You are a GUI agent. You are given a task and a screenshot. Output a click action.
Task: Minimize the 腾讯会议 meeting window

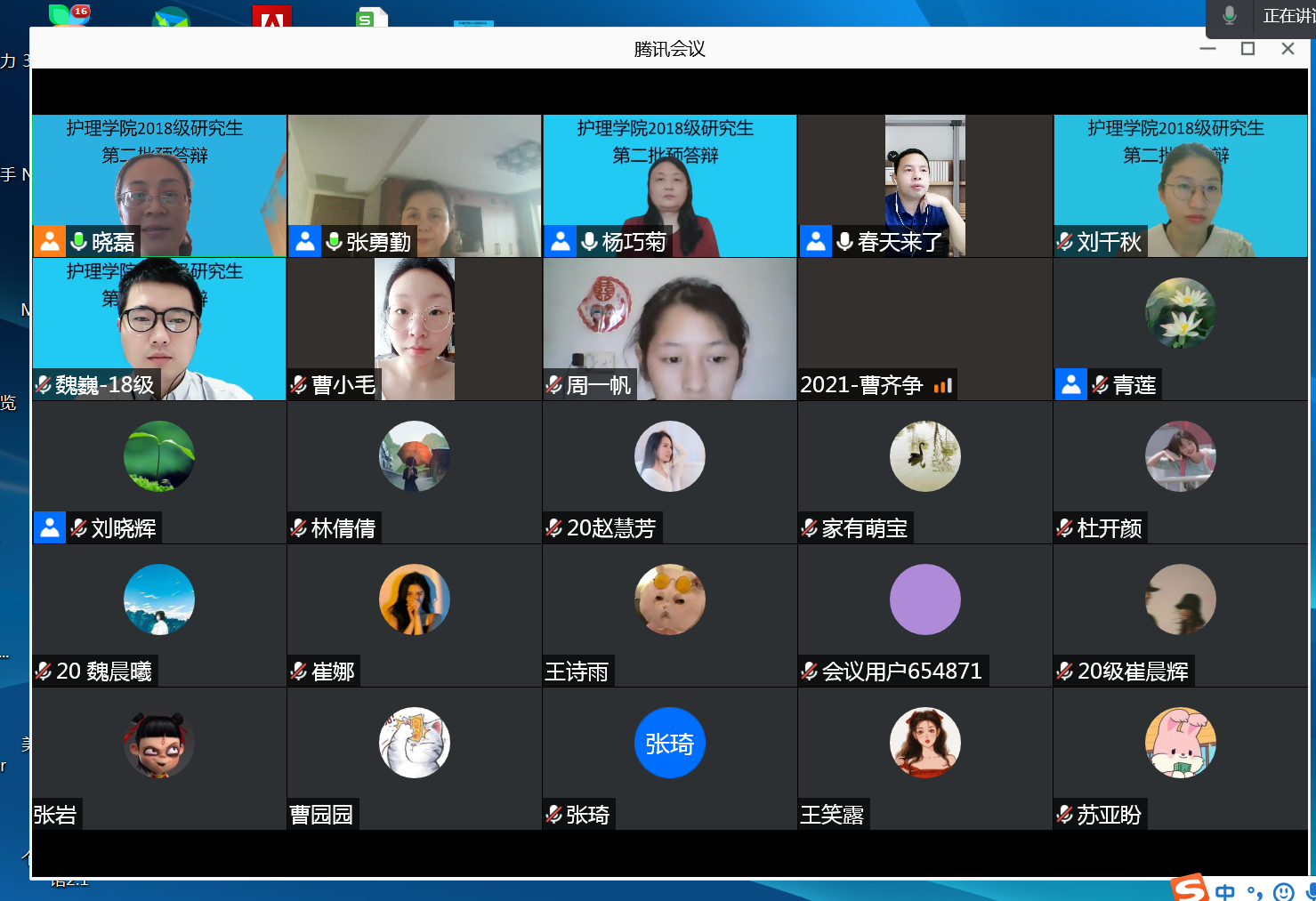(x=1207, y=49)
